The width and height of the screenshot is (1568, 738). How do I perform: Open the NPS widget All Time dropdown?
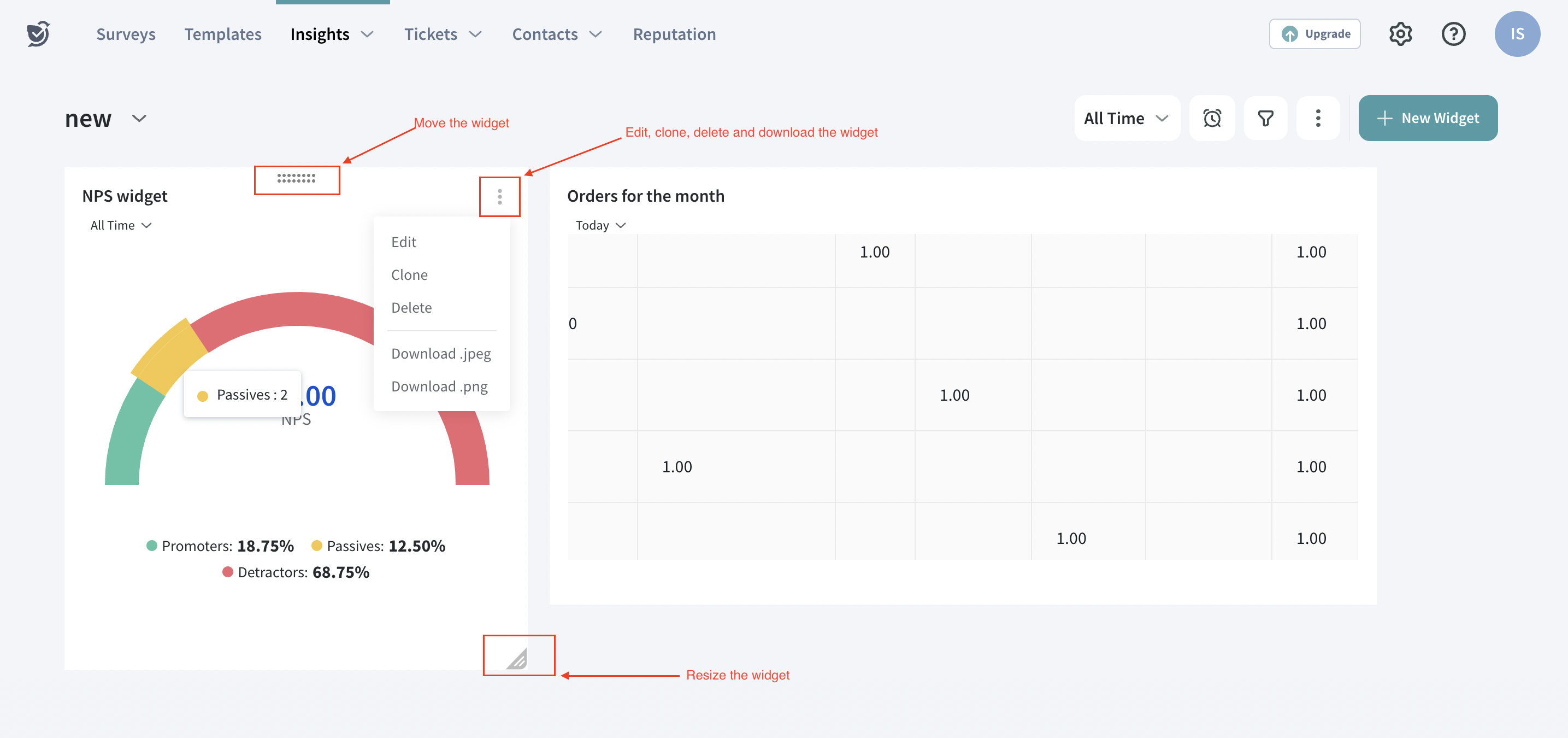click(121, 225)
